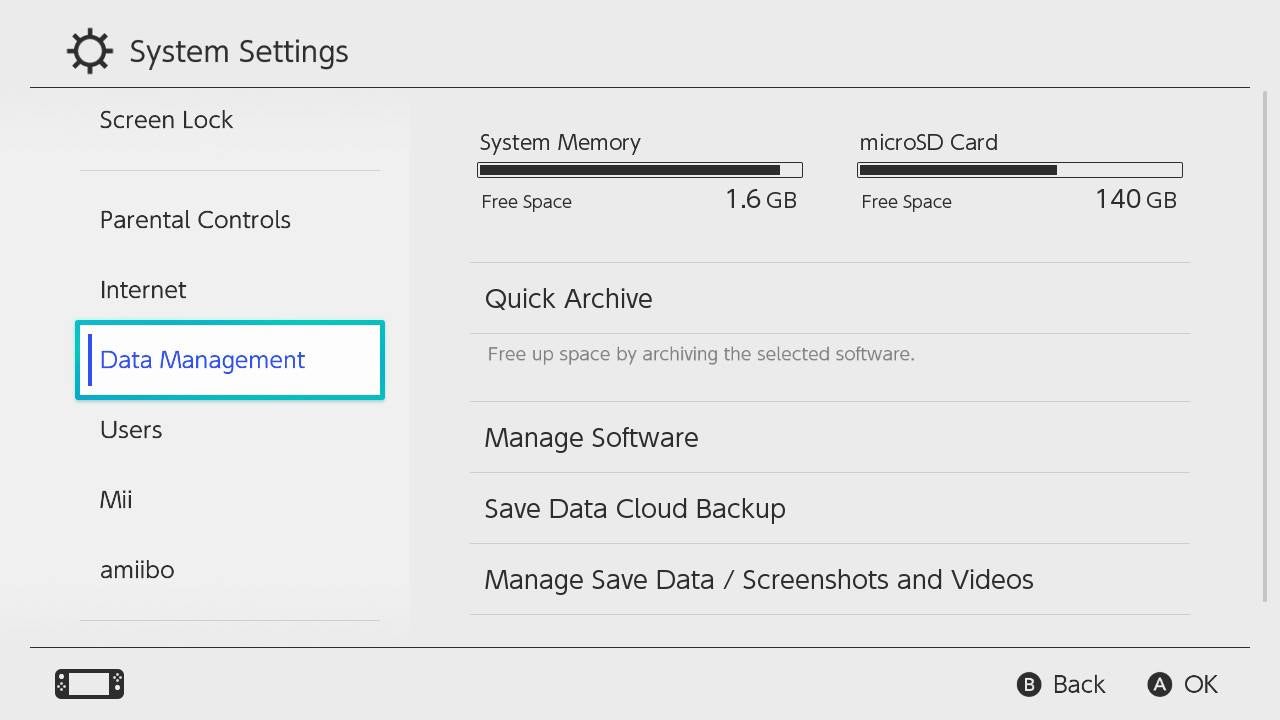Viewport: 1280px width, 720px height.
Task: Choose Save Data Cloud Backup
Action: point(635,509)
